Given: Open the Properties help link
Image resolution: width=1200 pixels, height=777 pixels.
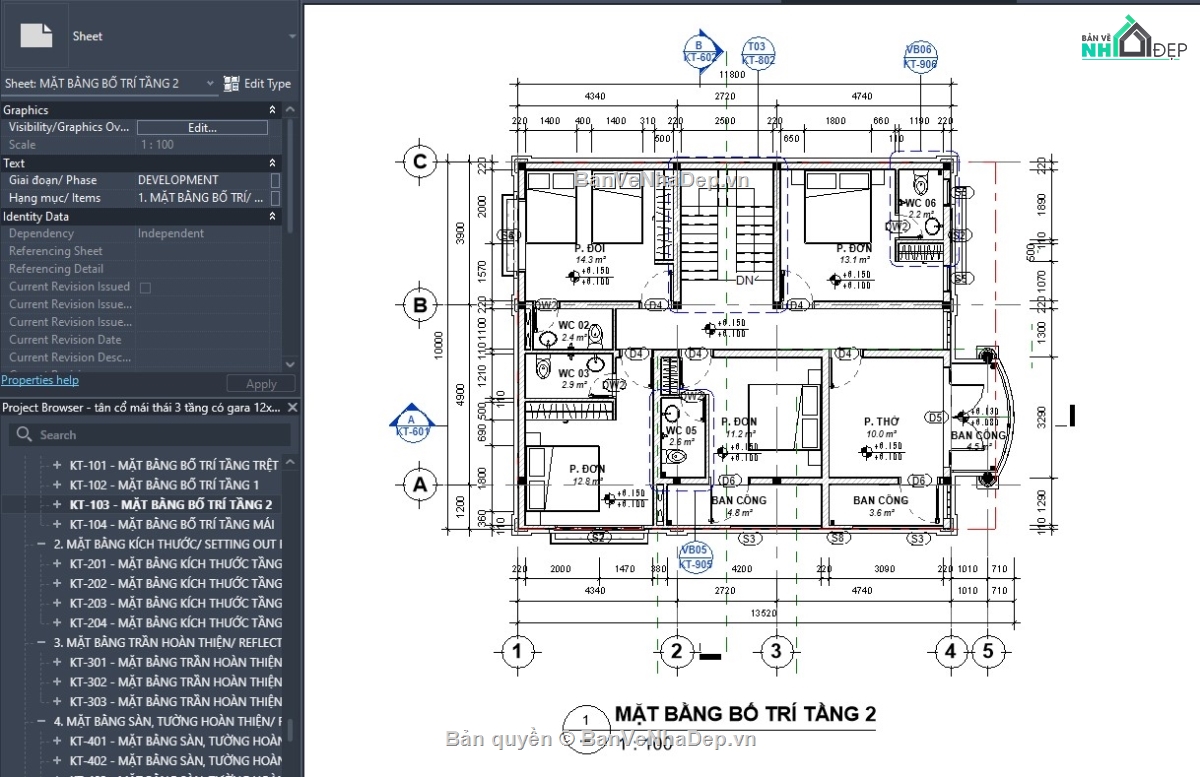Looking at the screenshot, I should pos(40,380).
